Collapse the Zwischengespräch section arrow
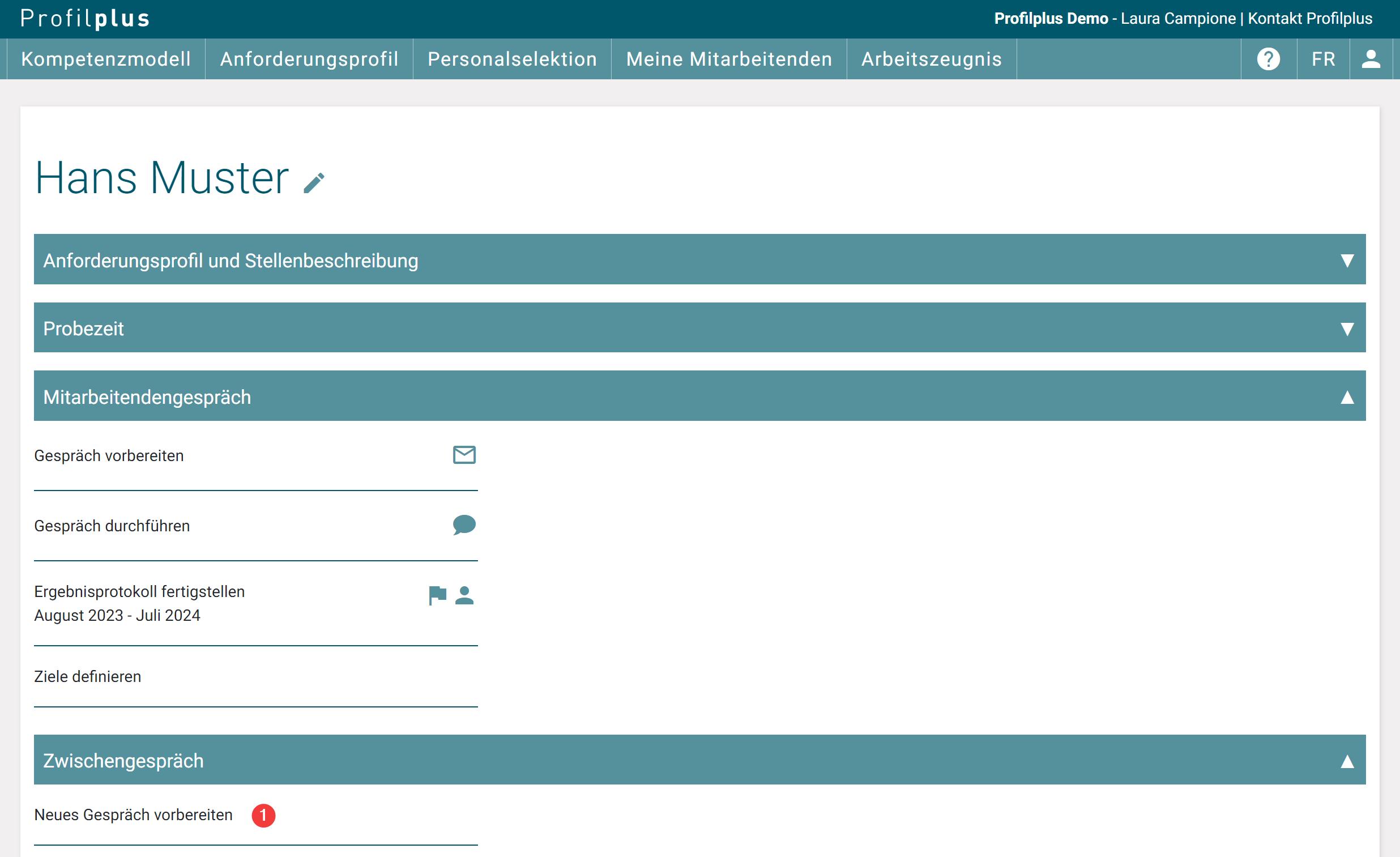Screen dimensions: 1400x857 pyautogui.click(x=1347, y=760)
